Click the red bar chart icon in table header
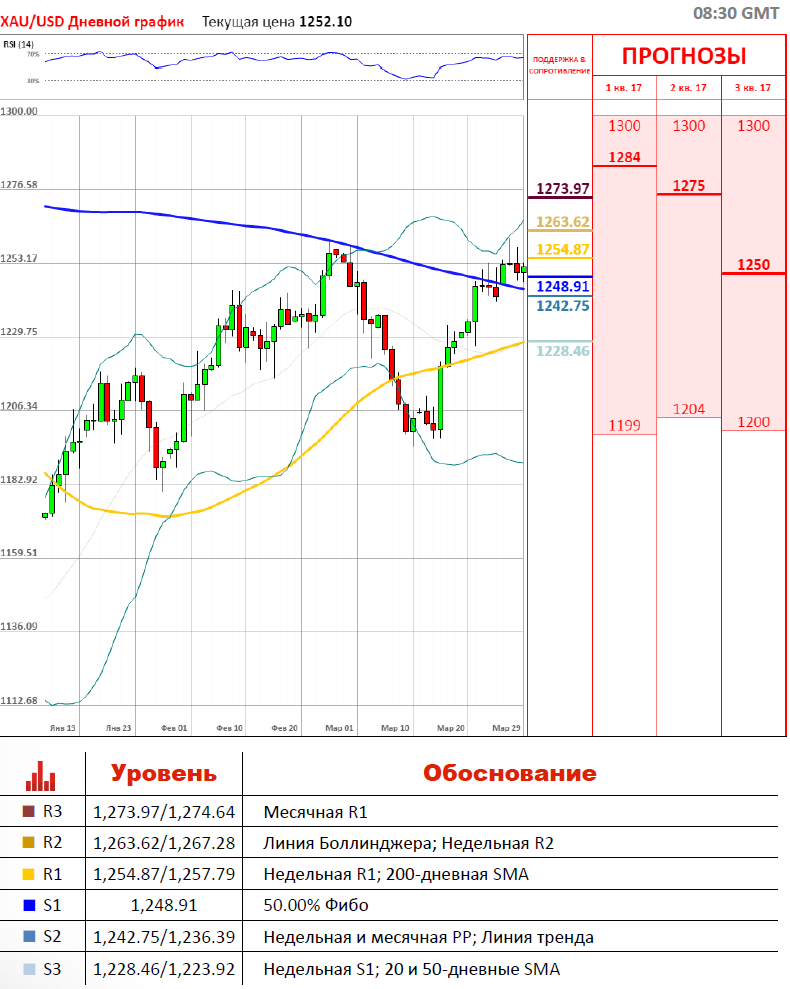 point(41,775)
